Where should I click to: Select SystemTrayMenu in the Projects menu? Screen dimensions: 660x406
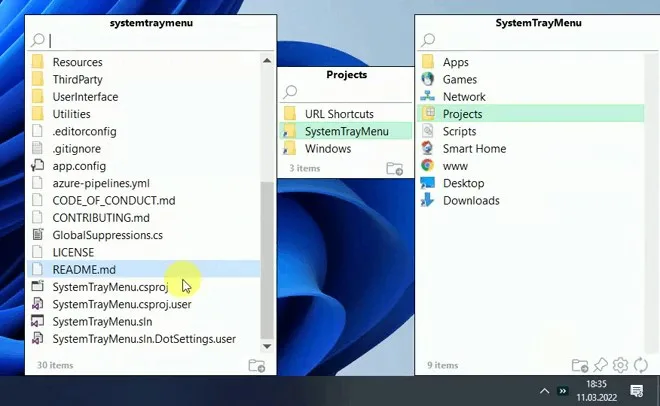(346, 131)
